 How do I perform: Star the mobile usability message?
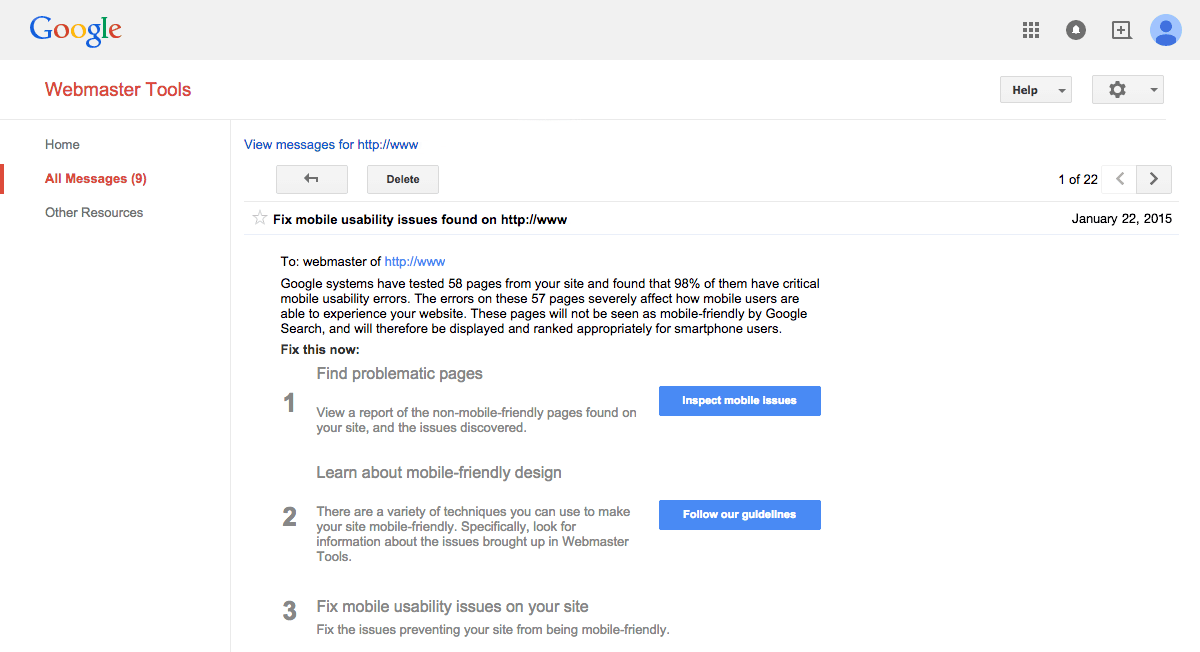(x=260, y=218)
